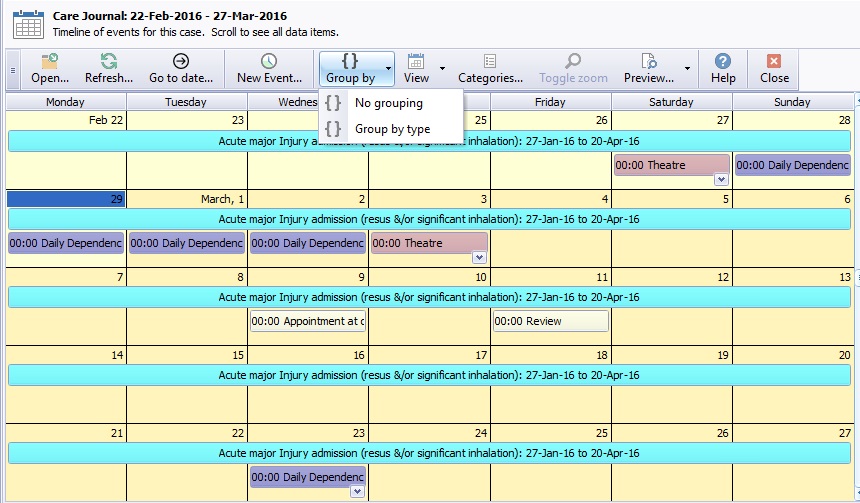Viewport: 860px width, 503px height.
Task: Choose Group by type option
Action: (x=392, y=129)
